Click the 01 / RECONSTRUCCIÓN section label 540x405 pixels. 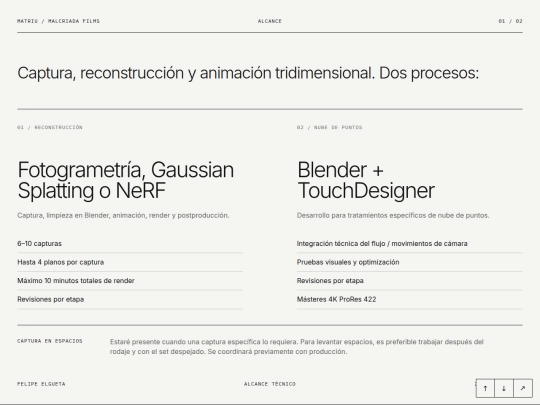50,127
